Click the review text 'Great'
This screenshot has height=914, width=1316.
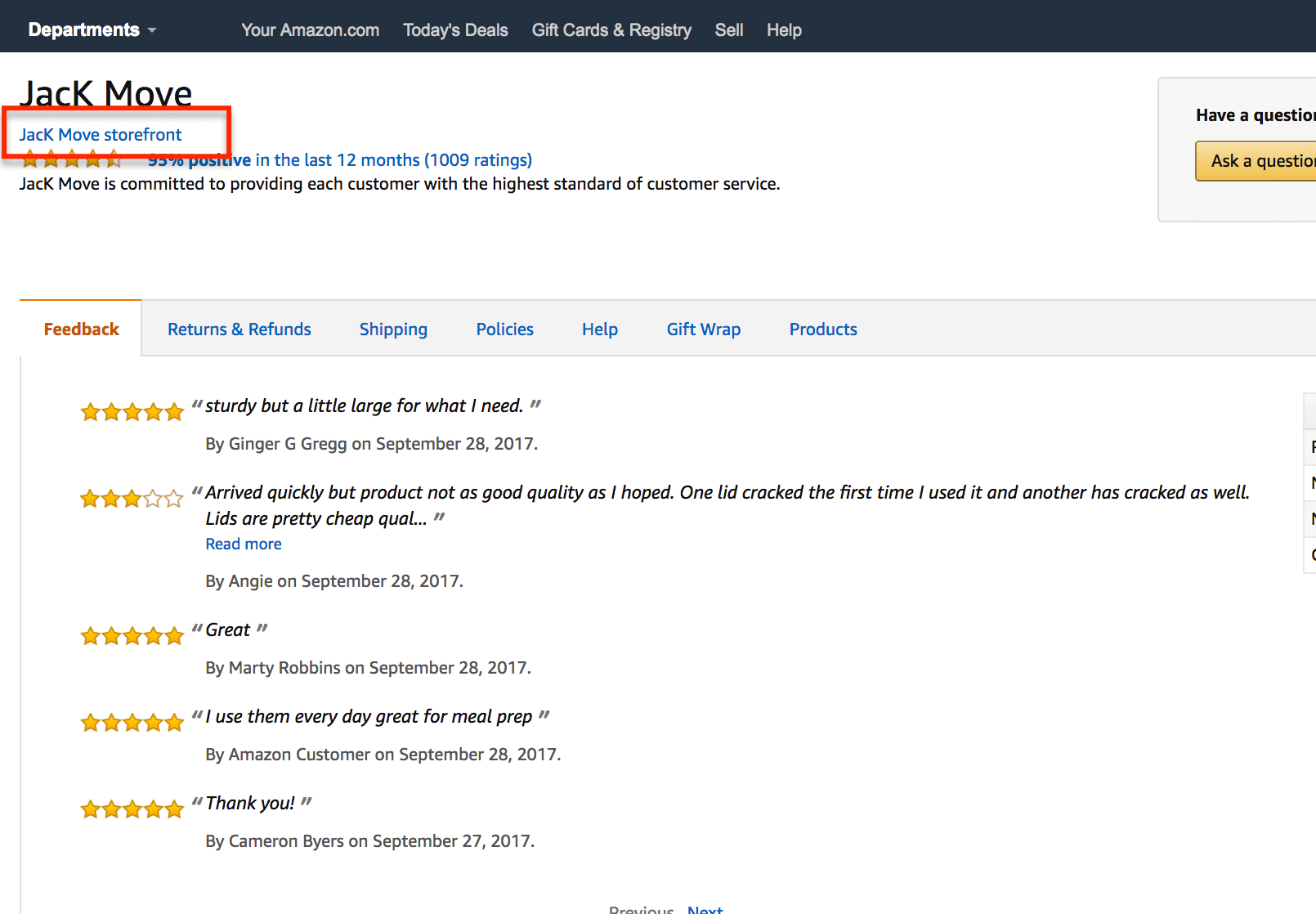pyautogui.click(x=228, y=630)
